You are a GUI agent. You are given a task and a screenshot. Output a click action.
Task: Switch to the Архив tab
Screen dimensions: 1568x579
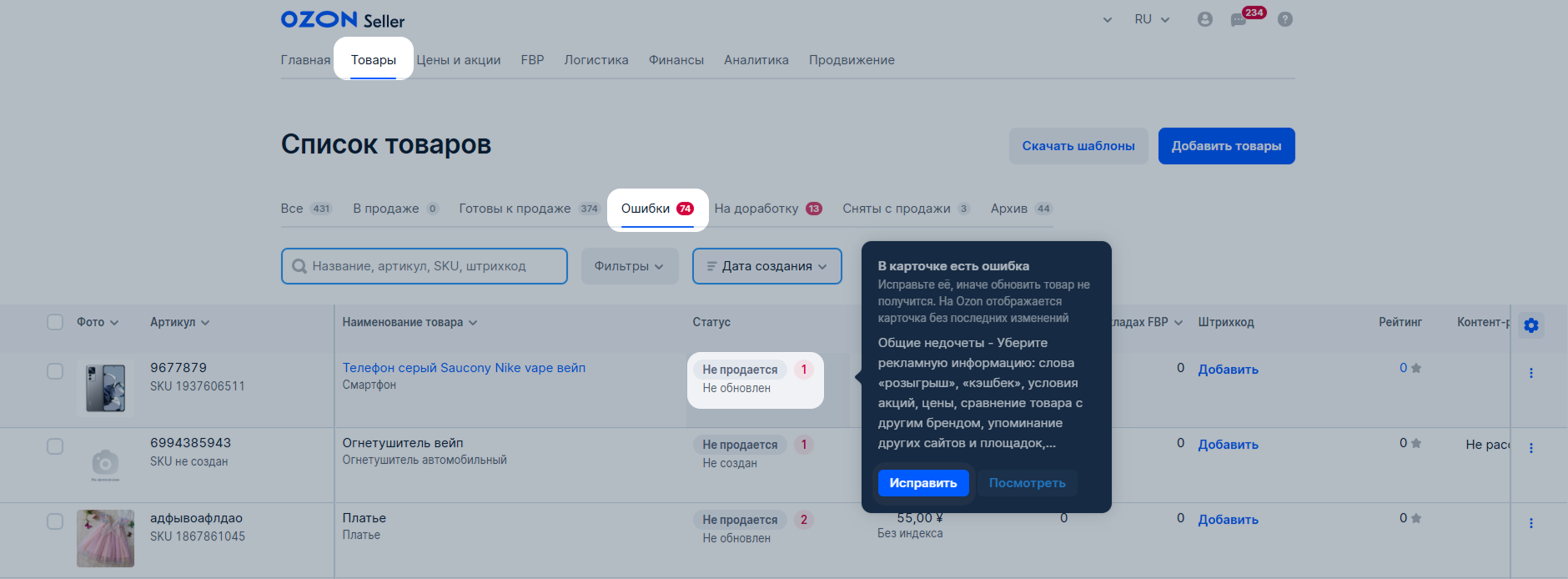[1022, 209]
